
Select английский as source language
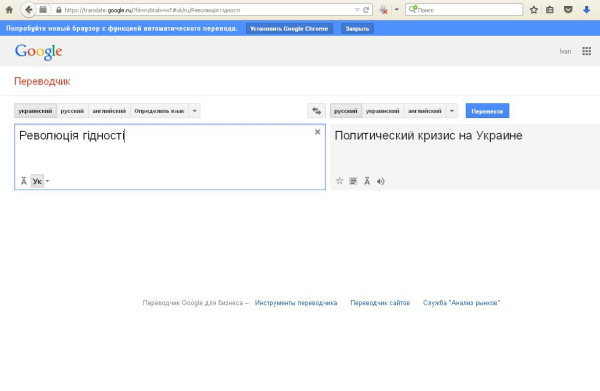pyautogui.click(x=109, y=111)
